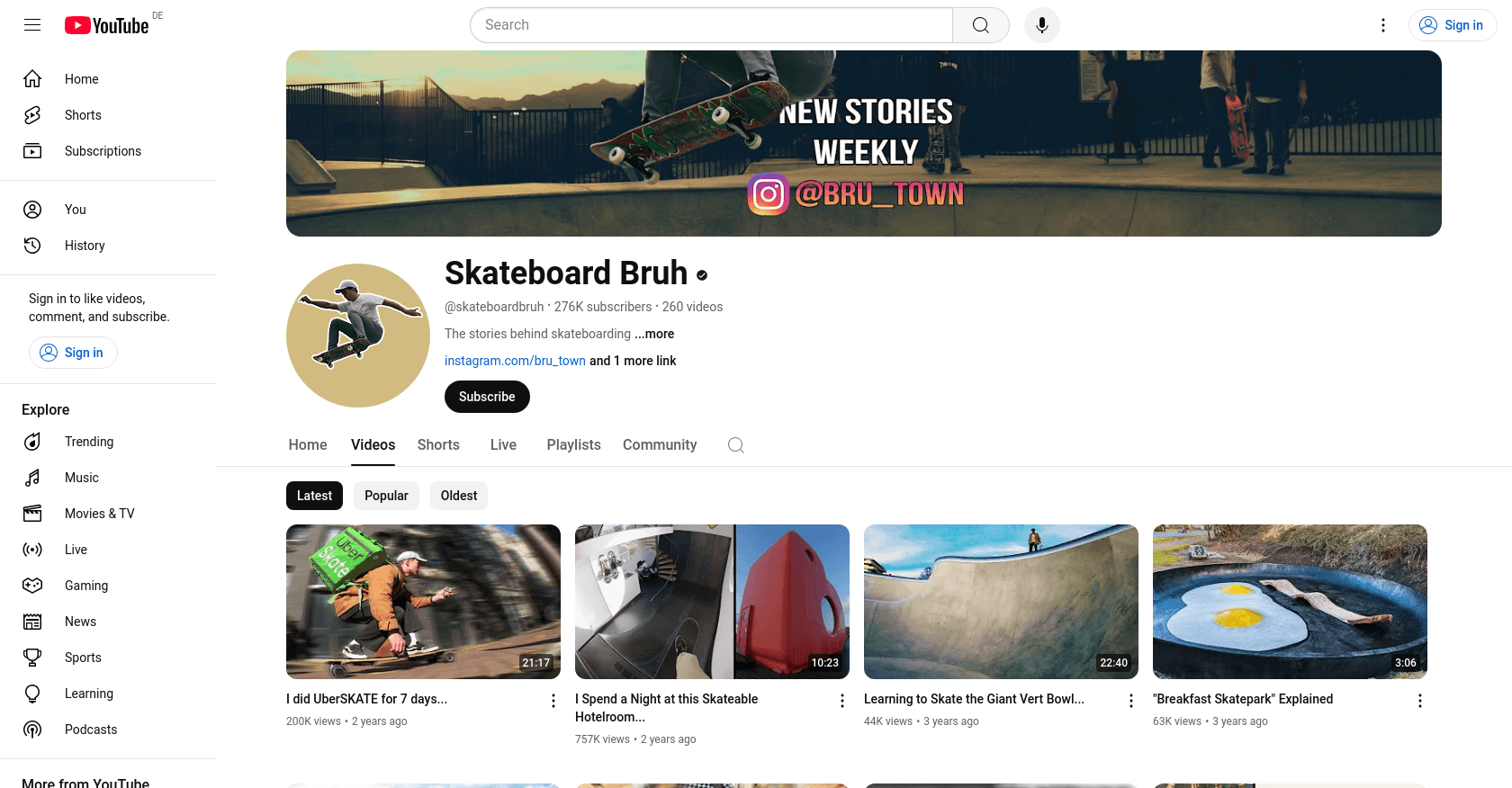Open the three-dot settings menu in header
The image size is (1512, 788).
1383,25
